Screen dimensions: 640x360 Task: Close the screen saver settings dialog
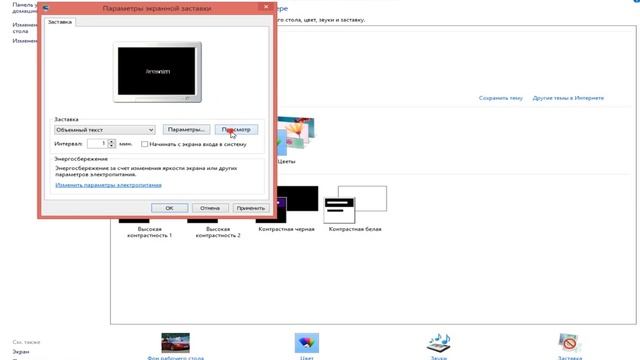(x=266, y=7)
